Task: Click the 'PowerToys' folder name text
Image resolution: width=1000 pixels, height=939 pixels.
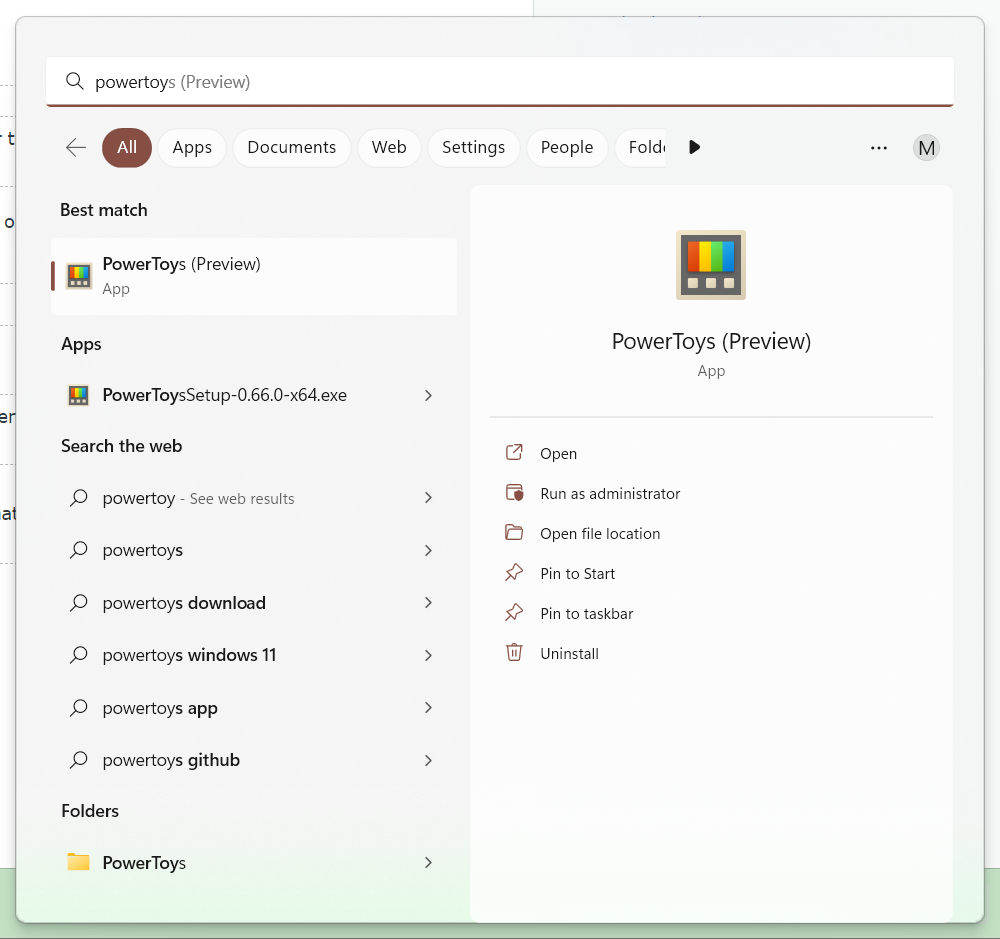Action: coord(144,863)
